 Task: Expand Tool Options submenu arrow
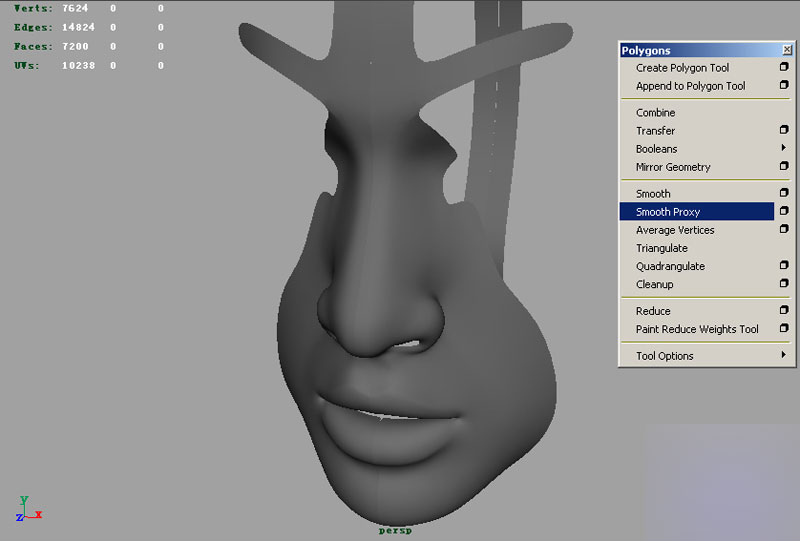[x=784, y=354]
